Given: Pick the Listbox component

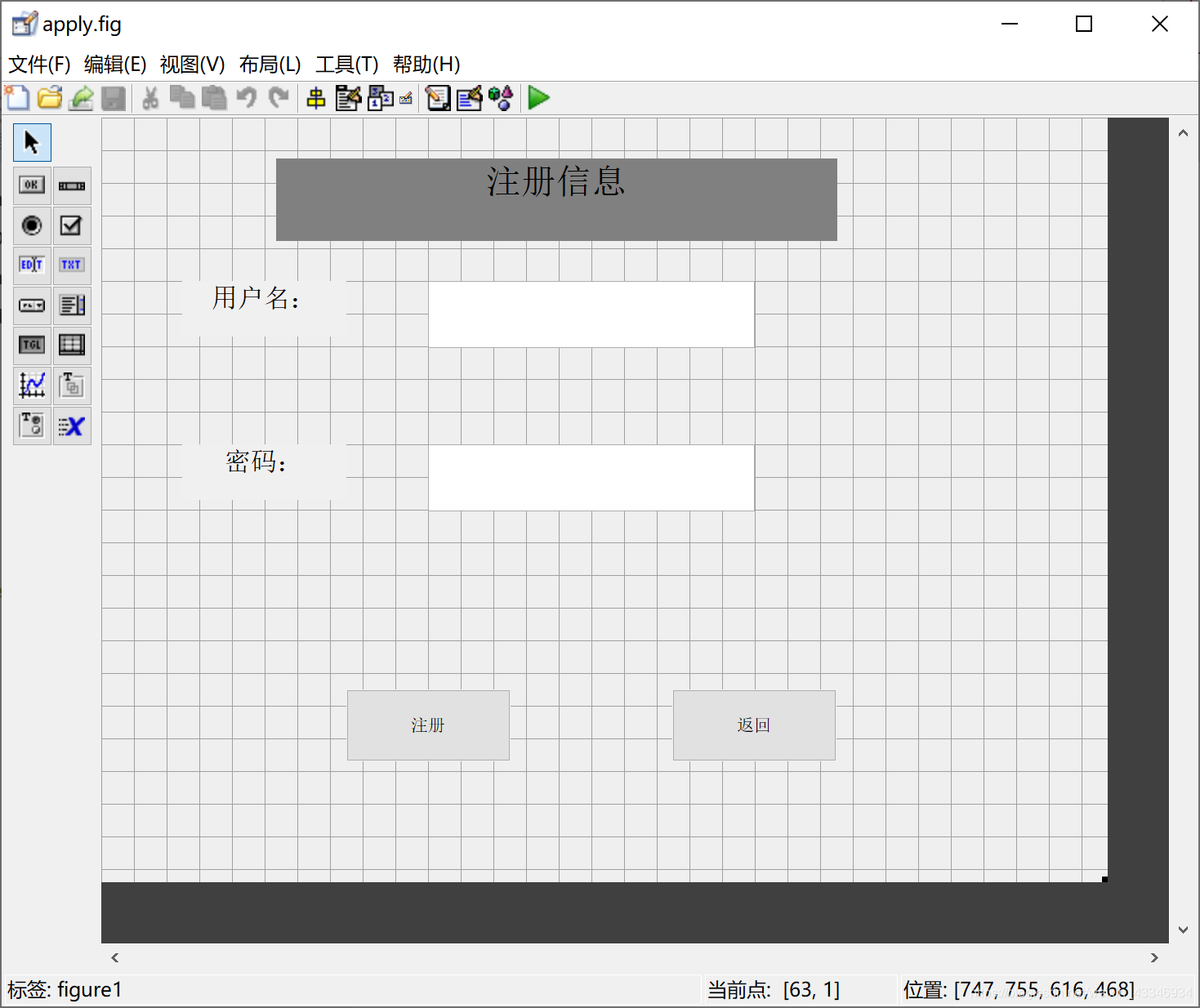Looking at the screenshot, I should (72, 306).
